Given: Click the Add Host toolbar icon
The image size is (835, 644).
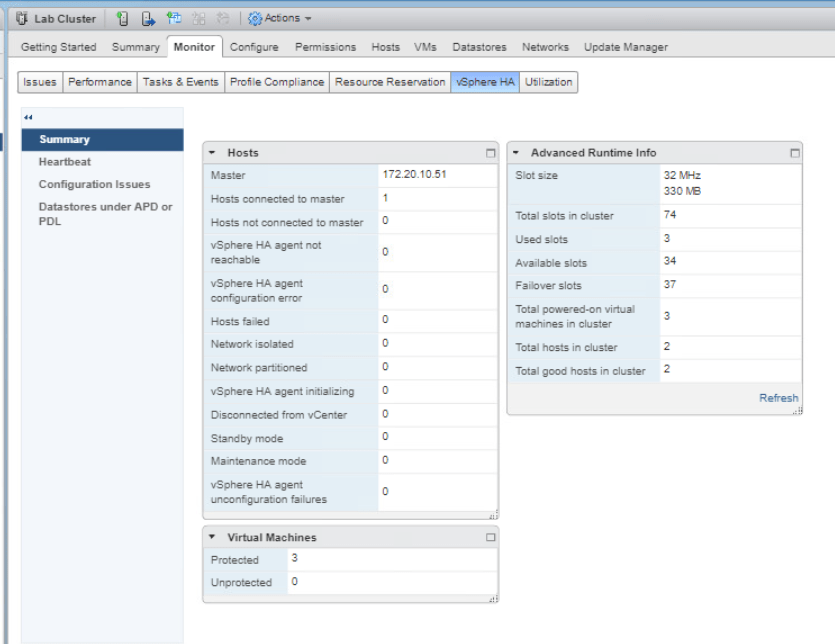Looking at the screenshot, I should point(122,18).
